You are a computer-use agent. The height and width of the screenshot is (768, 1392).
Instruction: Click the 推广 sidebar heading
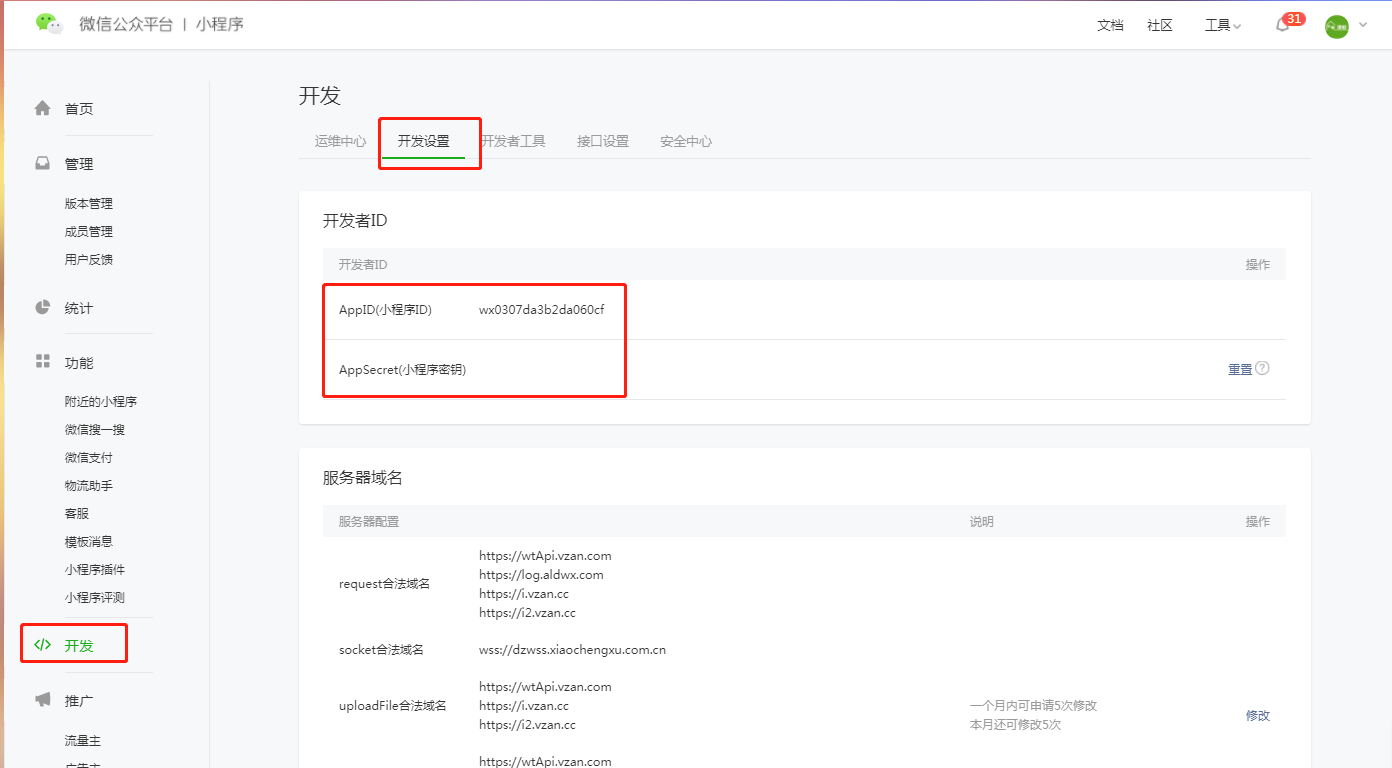[79, 701]
